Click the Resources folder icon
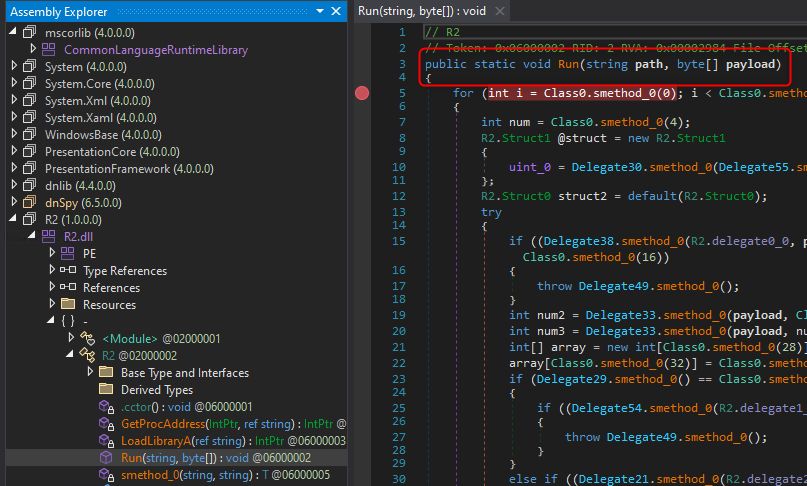The height and width of the screenshot is (486, 807). [68, 304]
